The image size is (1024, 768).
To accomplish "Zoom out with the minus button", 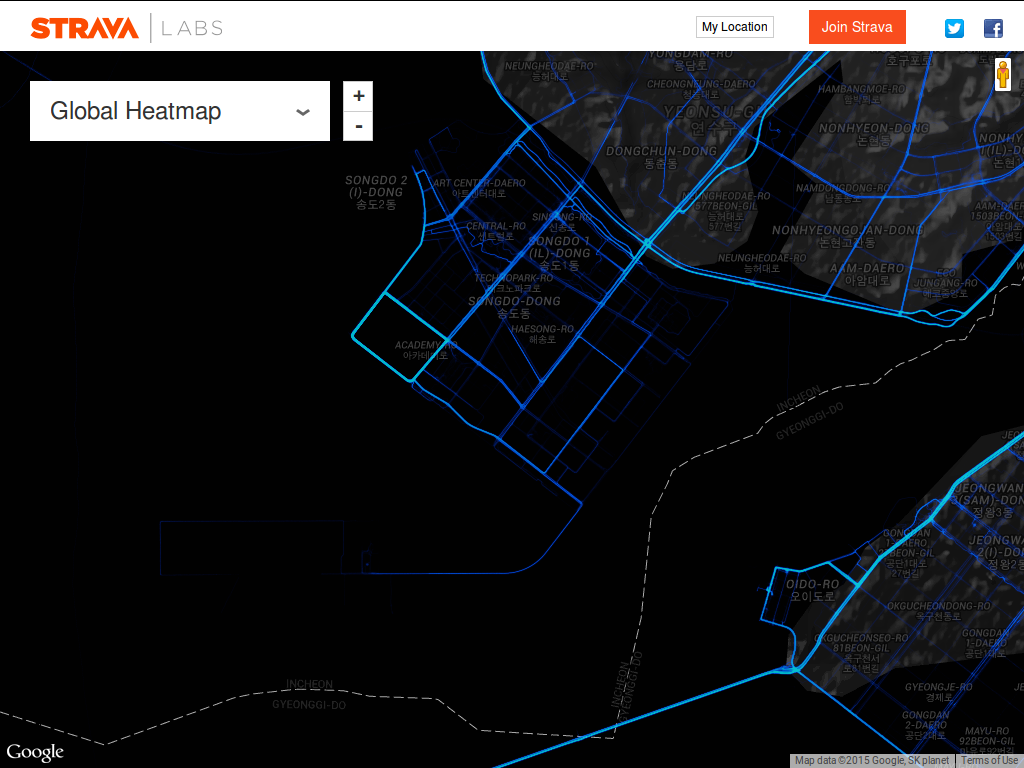I will coord(358,126).
